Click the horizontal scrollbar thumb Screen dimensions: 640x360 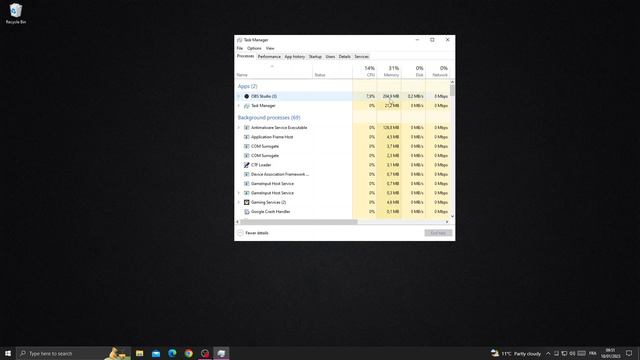click(x=299, y=222)
